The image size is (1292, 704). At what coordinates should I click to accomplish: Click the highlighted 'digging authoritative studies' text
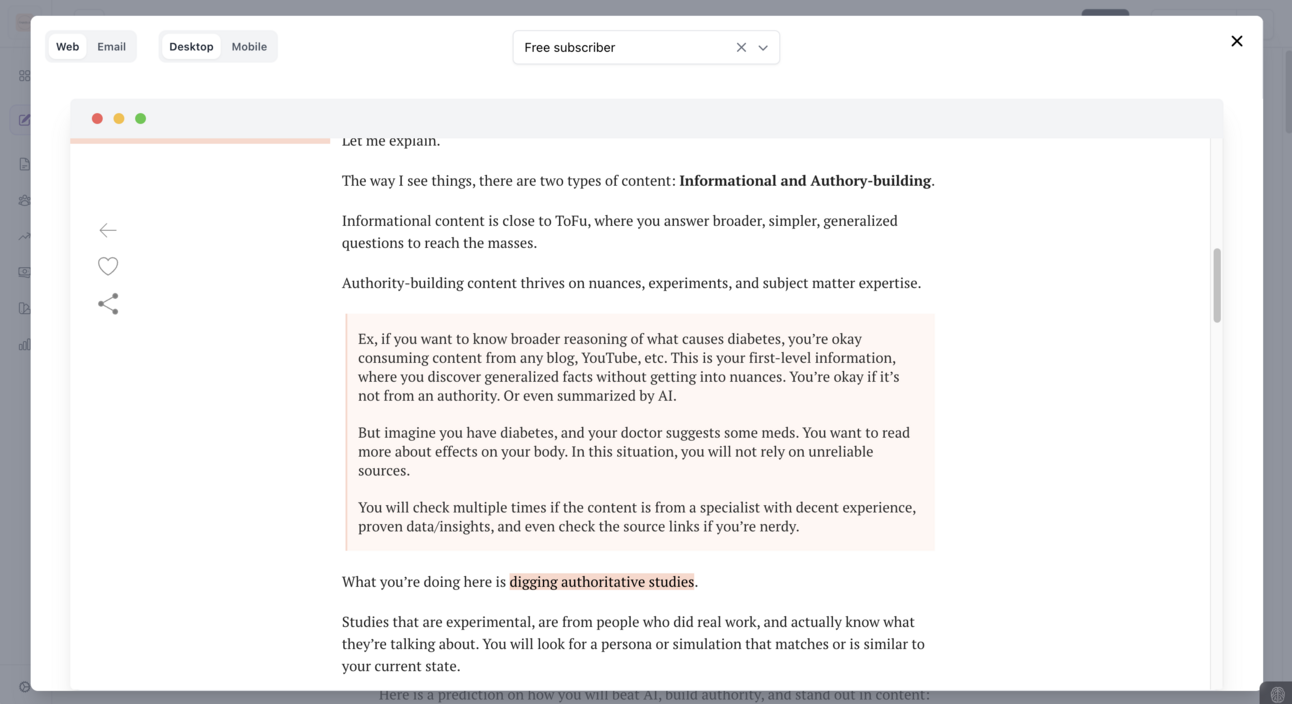point(602,582)
